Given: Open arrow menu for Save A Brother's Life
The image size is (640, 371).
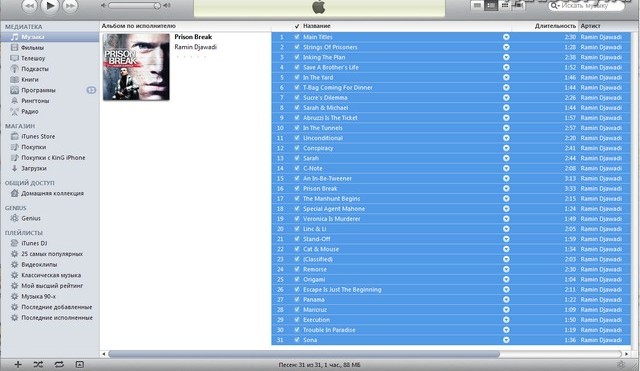Looking at the screenshot, I should coord(506,67).
